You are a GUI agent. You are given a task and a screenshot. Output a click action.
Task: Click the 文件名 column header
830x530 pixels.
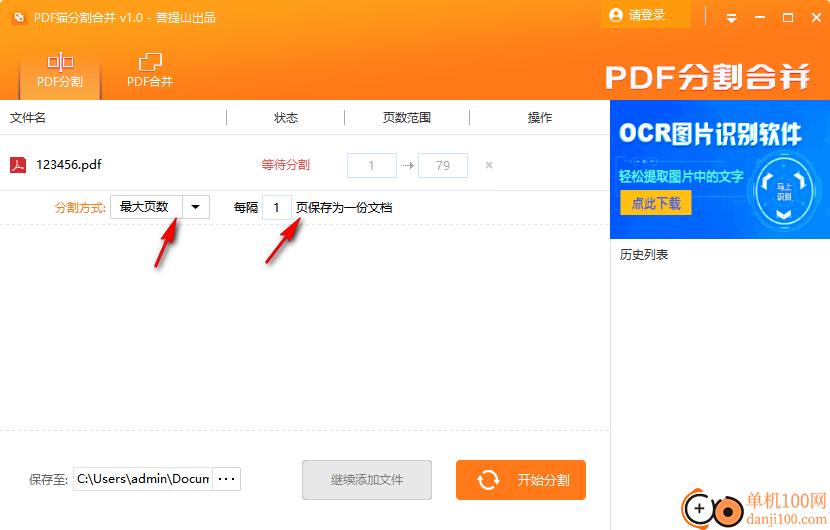pos(28,118)
